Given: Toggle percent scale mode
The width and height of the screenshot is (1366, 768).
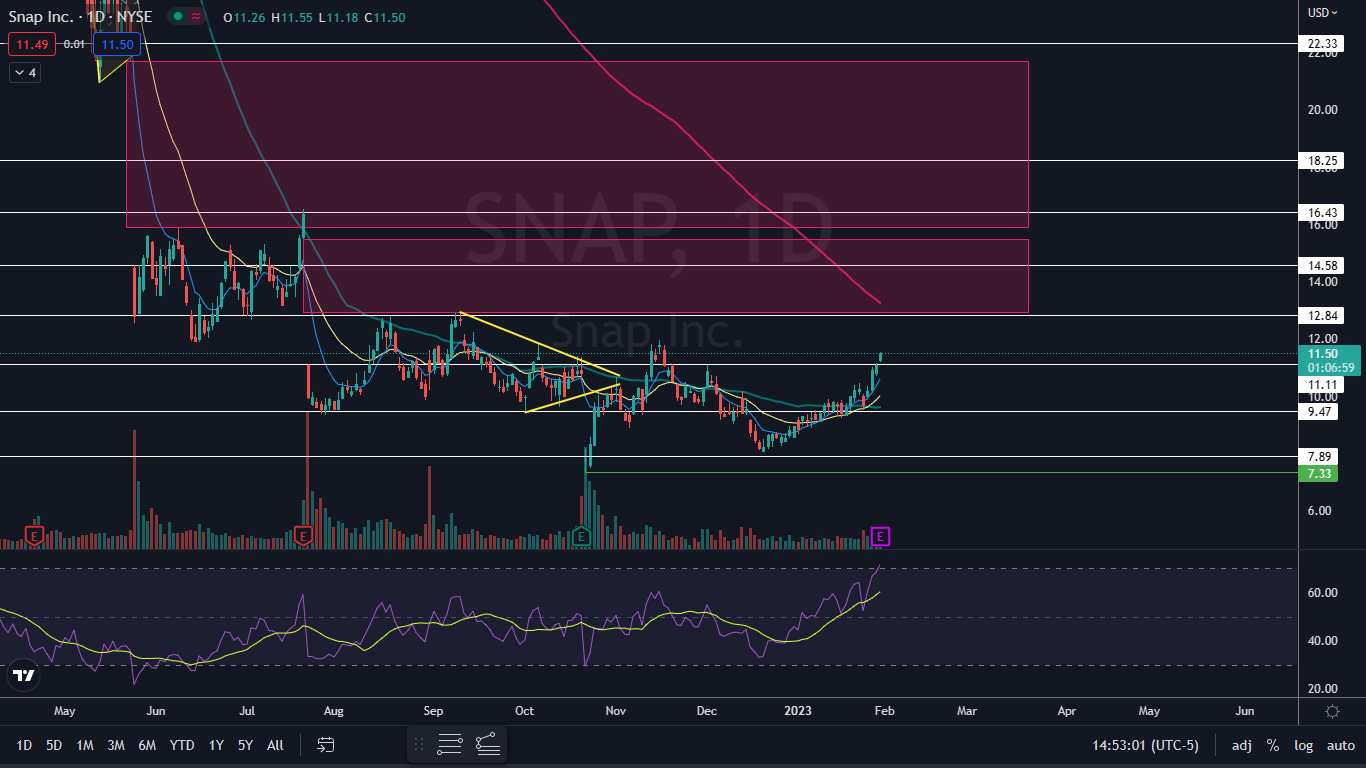Looking at the screenshot, I should click(x=1273, y=745).
